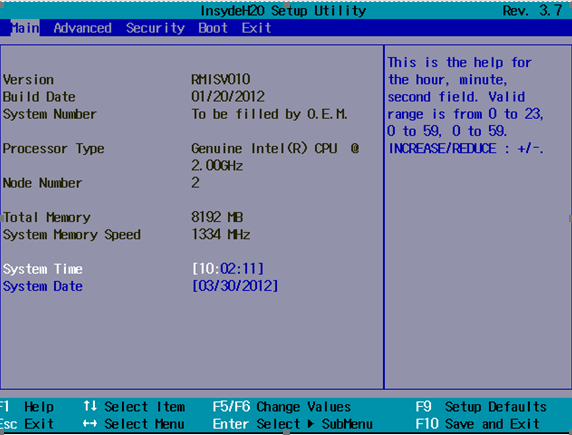This screenshot has height=435, width=572.
Task: Click the up/down arrows Select Item icon
Action: pyautogui.click(x=90, y=406)
